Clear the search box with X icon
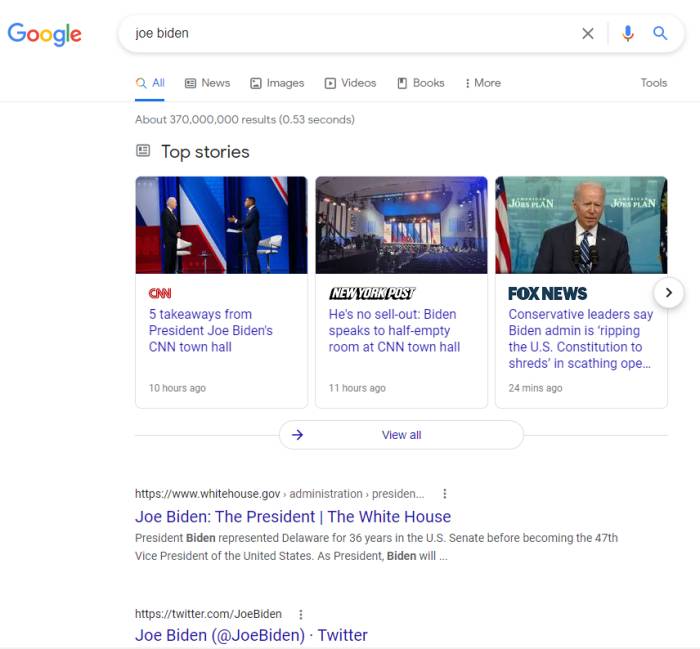Viewport: 700px width, 649px height. [588, 33]
